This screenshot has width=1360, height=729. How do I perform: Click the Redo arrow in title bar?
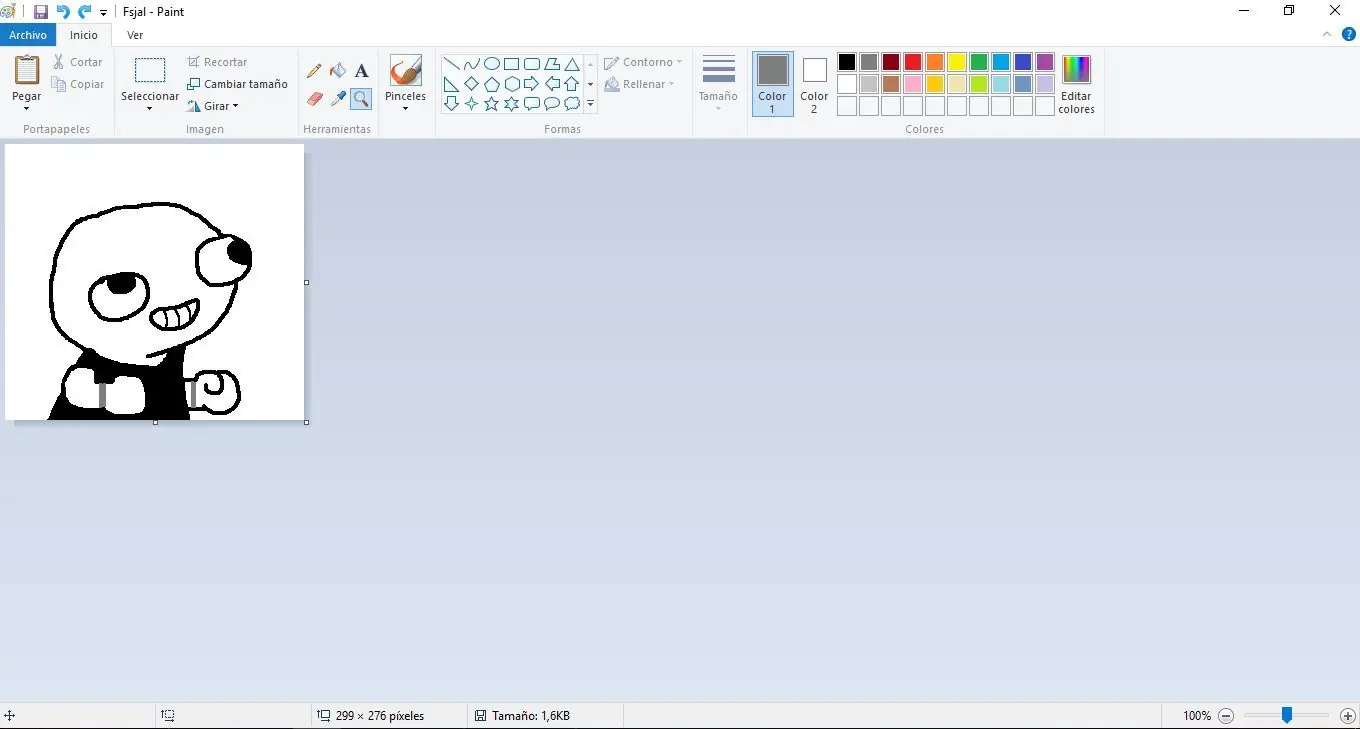[x=85, y=12]
